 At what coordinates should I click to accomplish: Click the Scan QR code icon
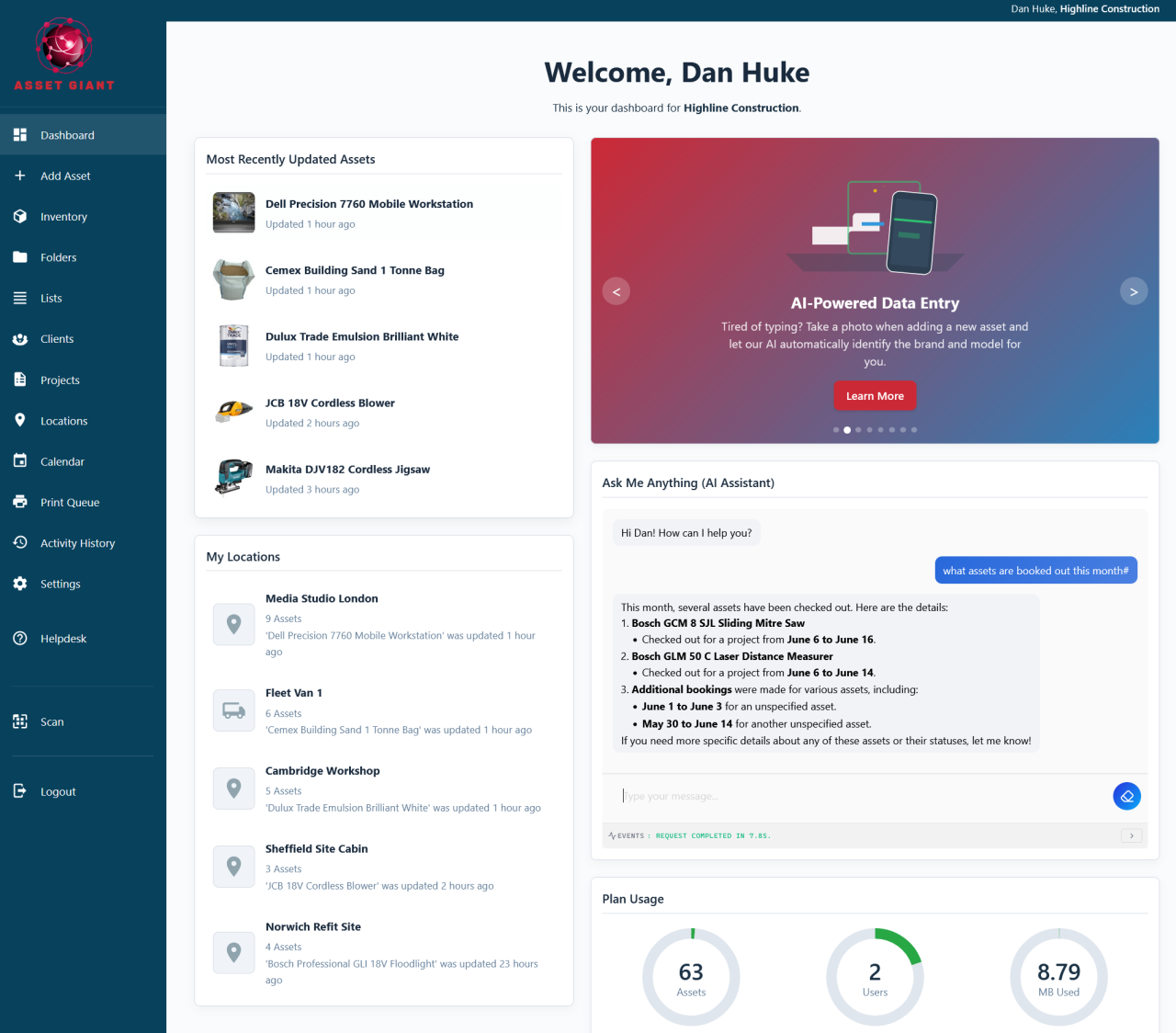pyautogui.click(x=20, y=721)
